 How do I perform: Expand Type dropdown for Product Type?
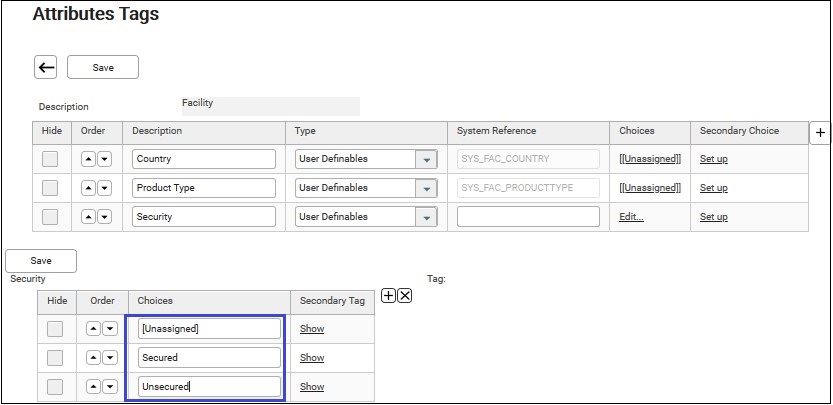(427, 188)
